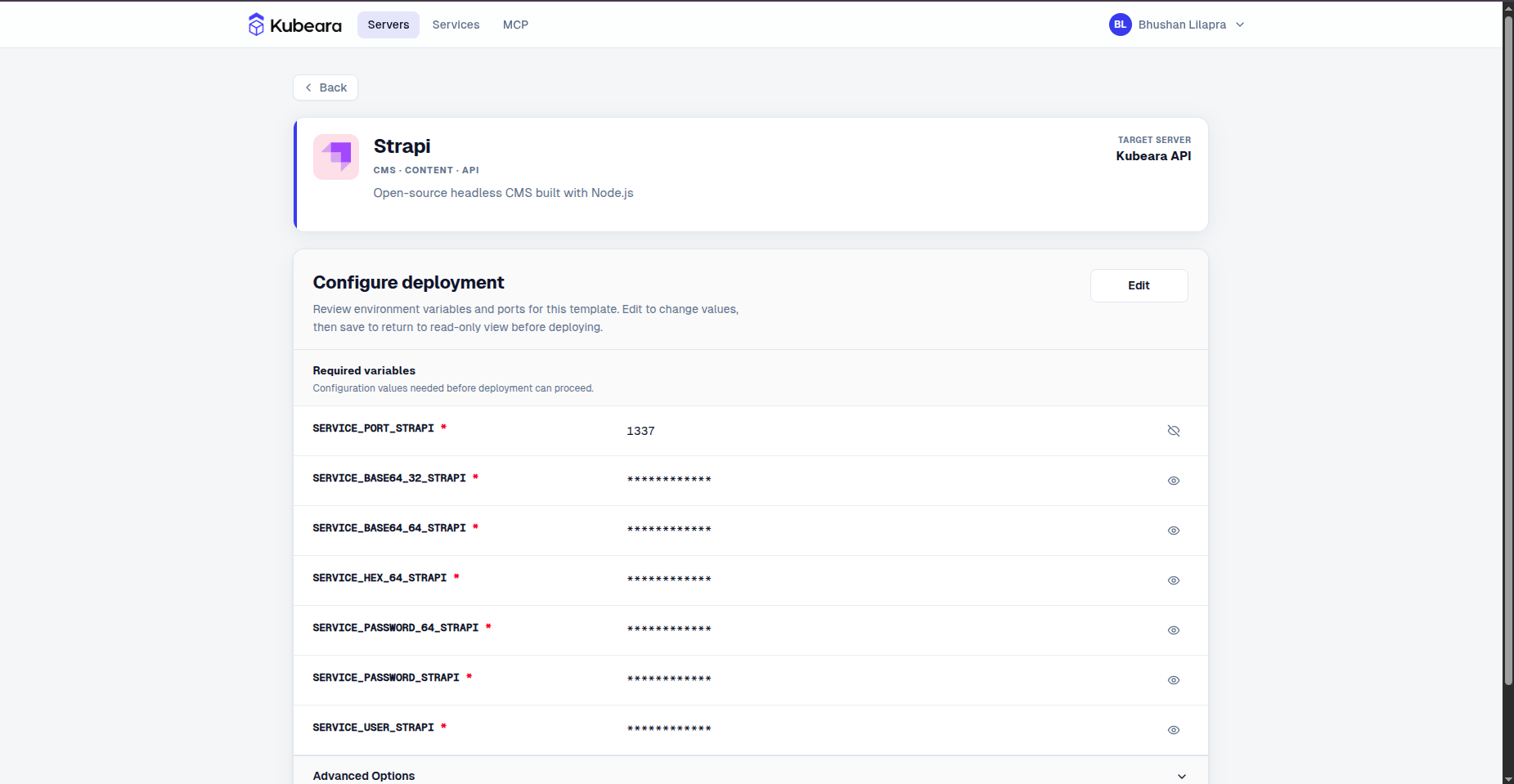Click the SERVICE_PORT_STRAPI variable name

pyautogui.click(x=373, y=428)
